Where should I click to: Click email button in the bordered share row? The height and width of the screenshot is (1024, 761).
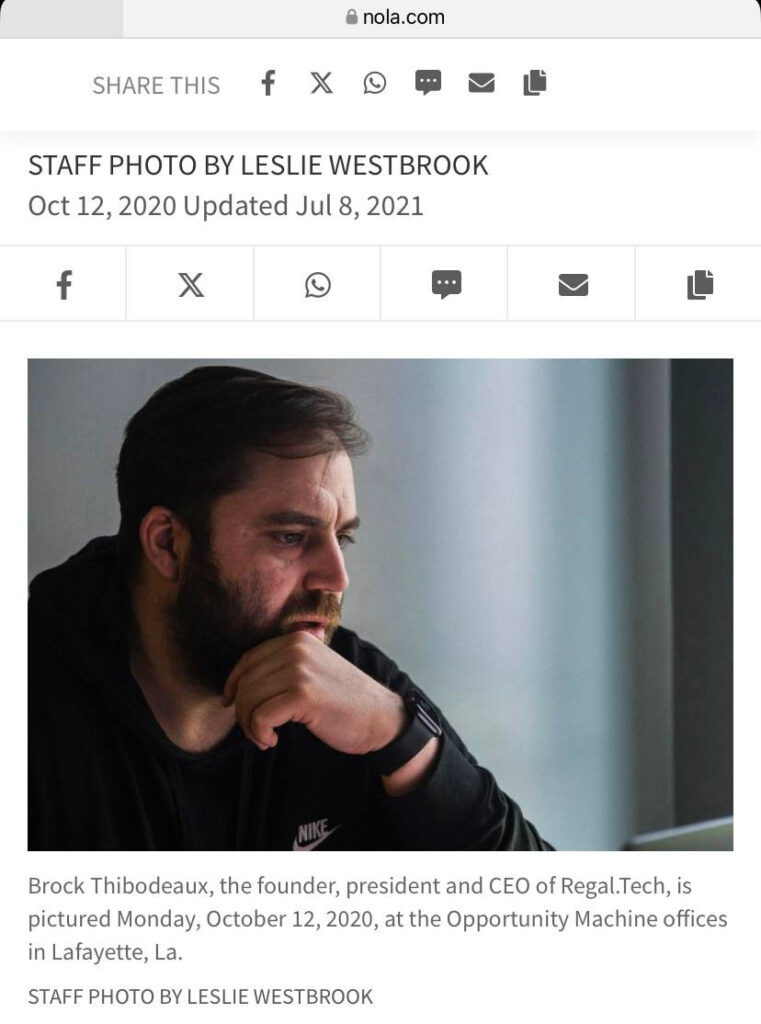tap(572, 284)
